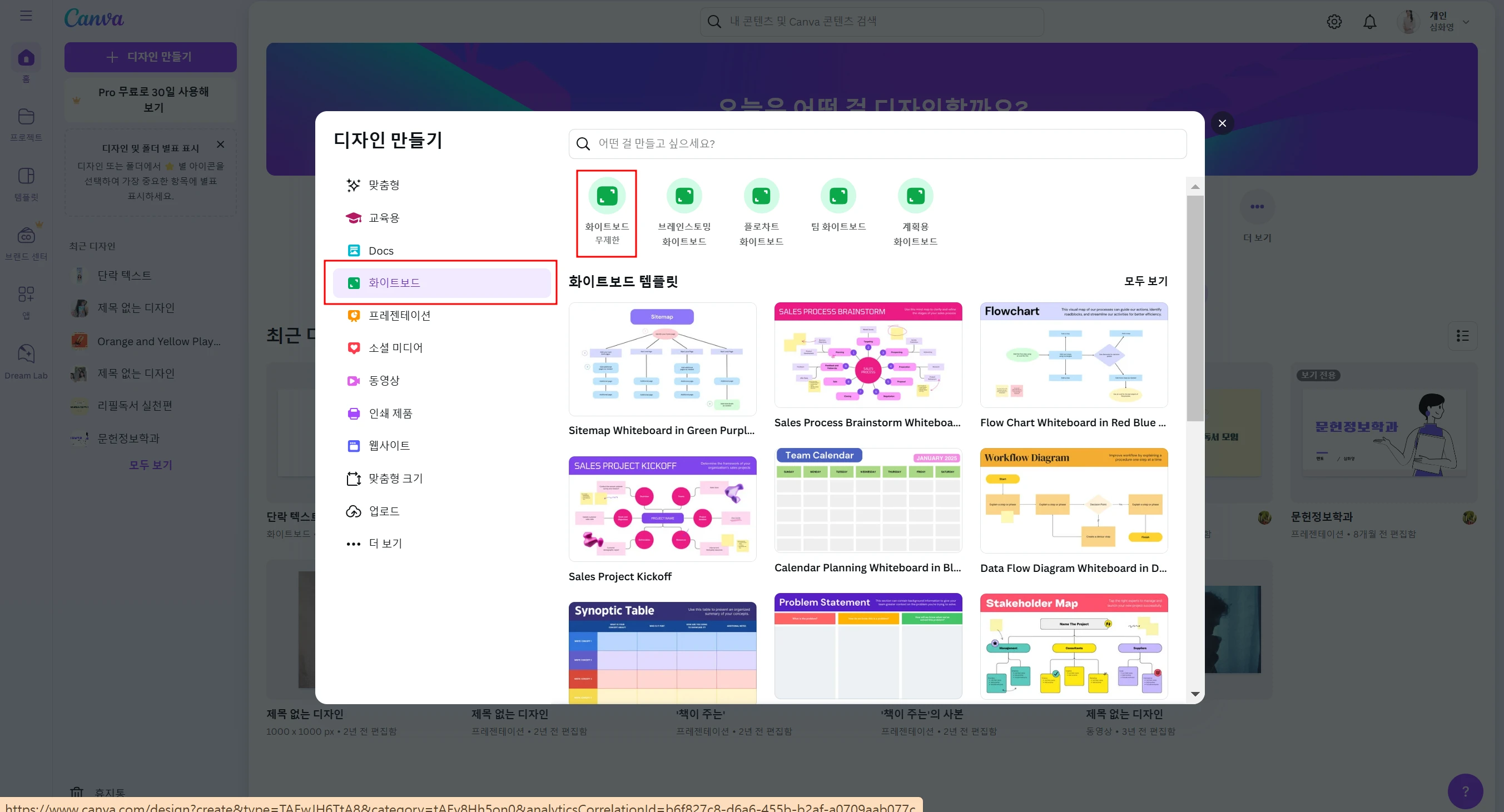Open recent design 단락 텍스트
Viewport: 1504px width, 812px height.
click(x=151, y=275)
